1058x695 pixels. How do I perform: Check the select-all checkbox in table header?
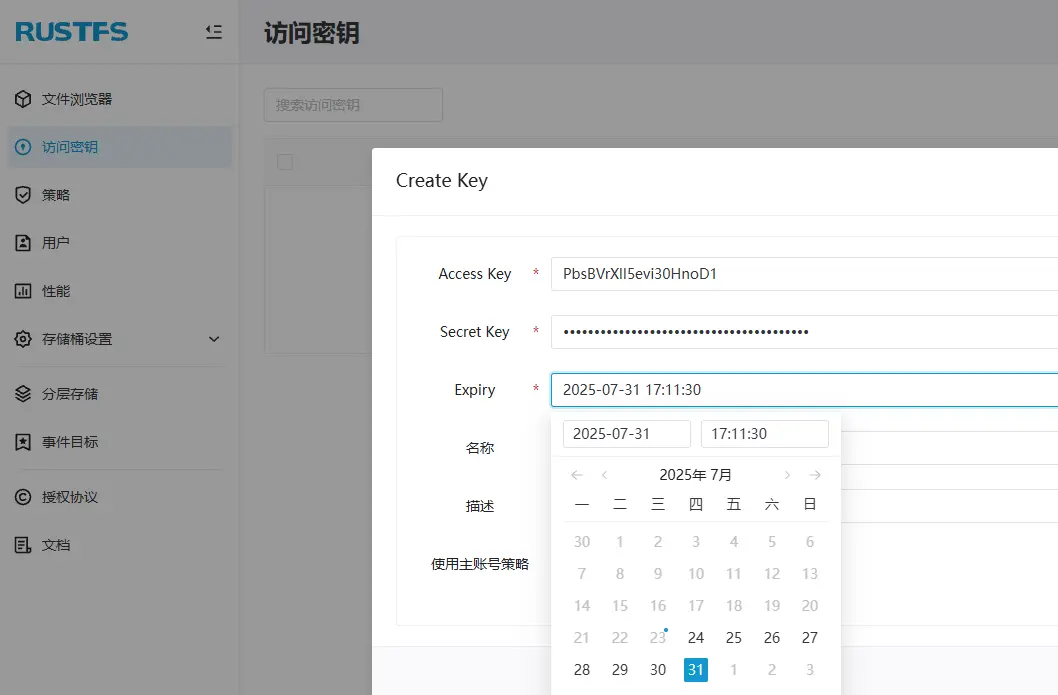click(x=285, y=161)
